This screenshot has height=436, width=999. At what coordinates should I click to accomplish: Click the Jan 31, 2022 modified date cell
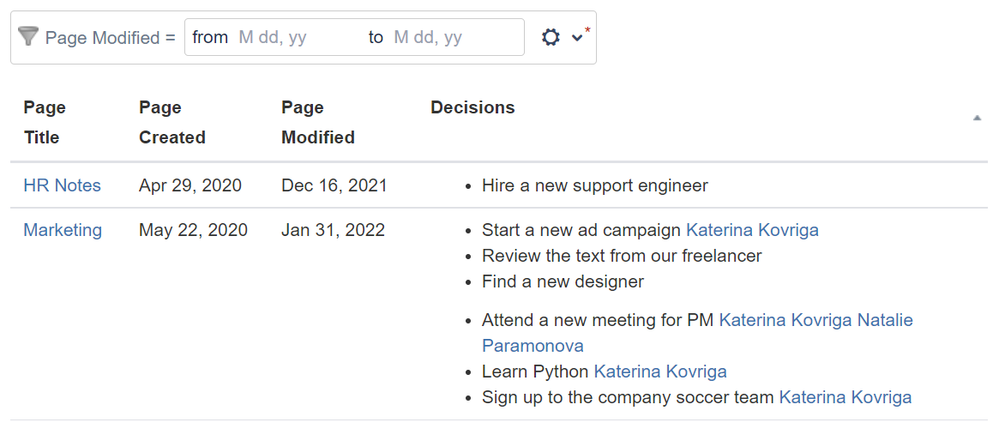coord(334,230)
